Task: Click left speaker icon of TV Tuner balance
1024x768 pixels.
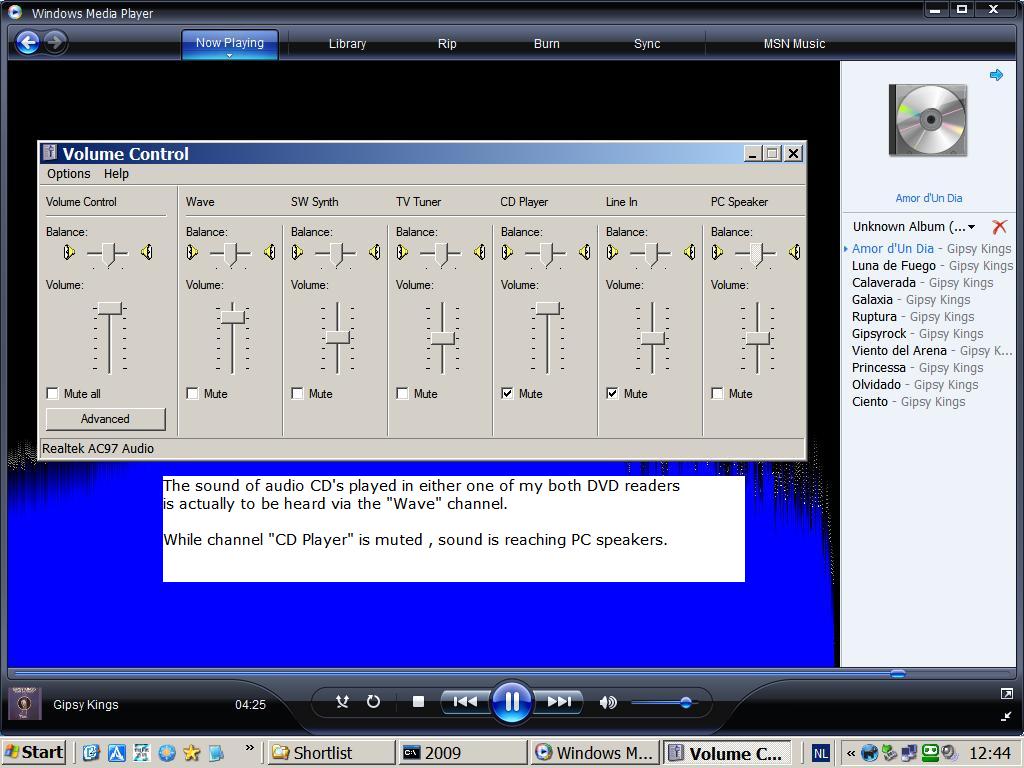Action: click(402, 252)
